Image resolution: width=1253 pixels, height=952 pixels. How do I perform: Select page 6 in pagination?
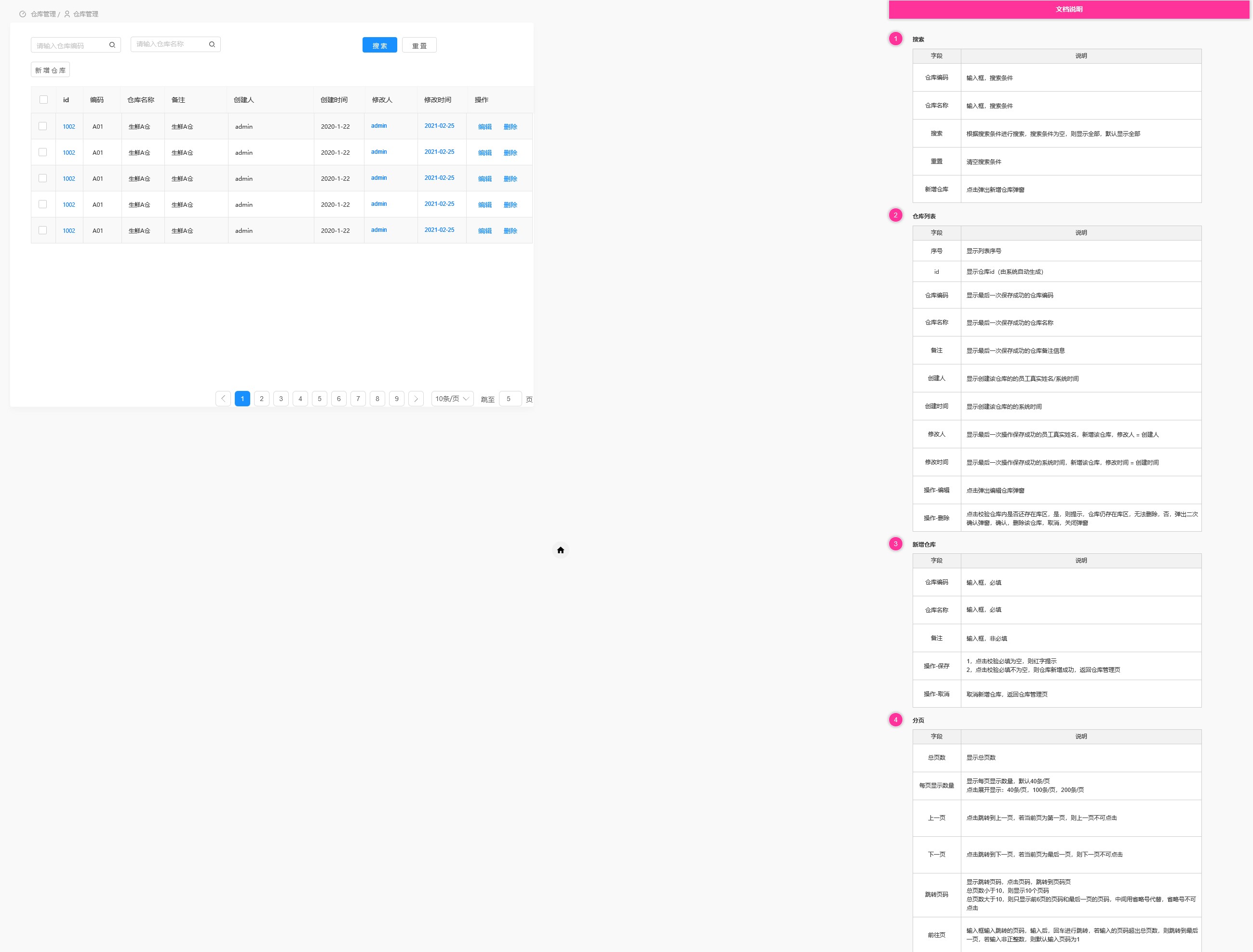(339, 398)
